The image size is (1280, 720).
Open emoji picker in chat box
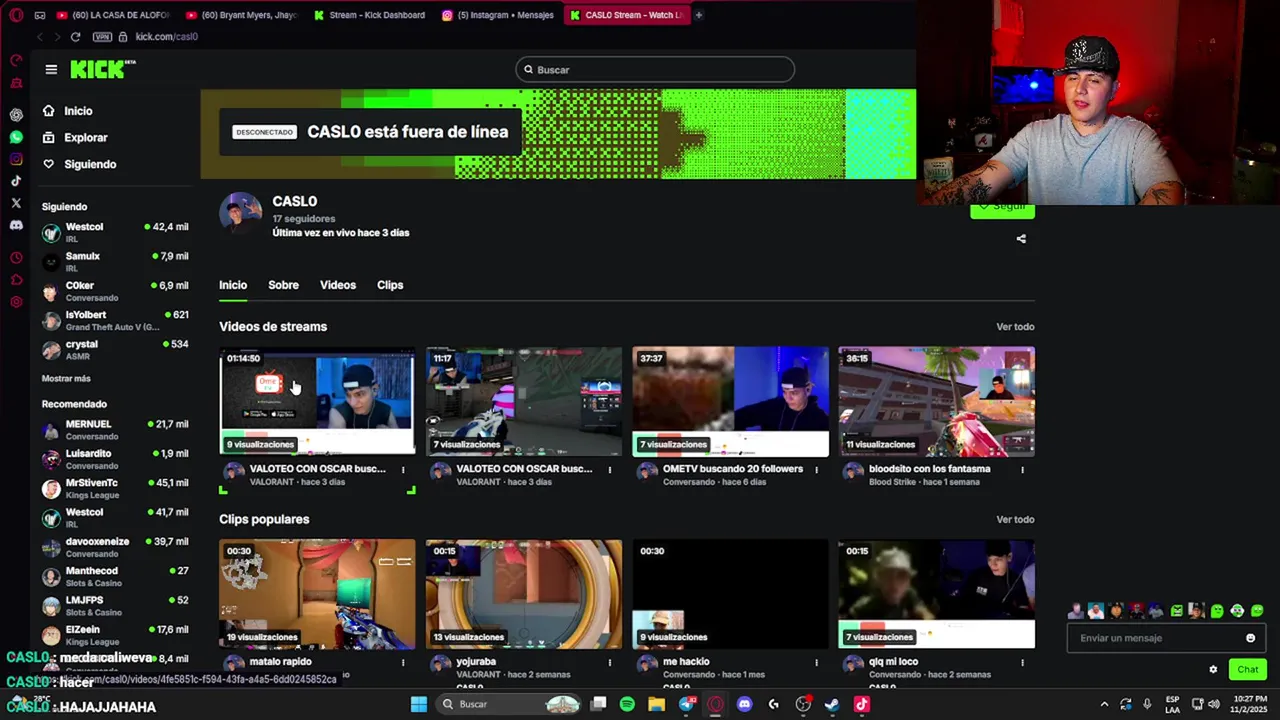pyautogui.click(x=1250, y=638)
